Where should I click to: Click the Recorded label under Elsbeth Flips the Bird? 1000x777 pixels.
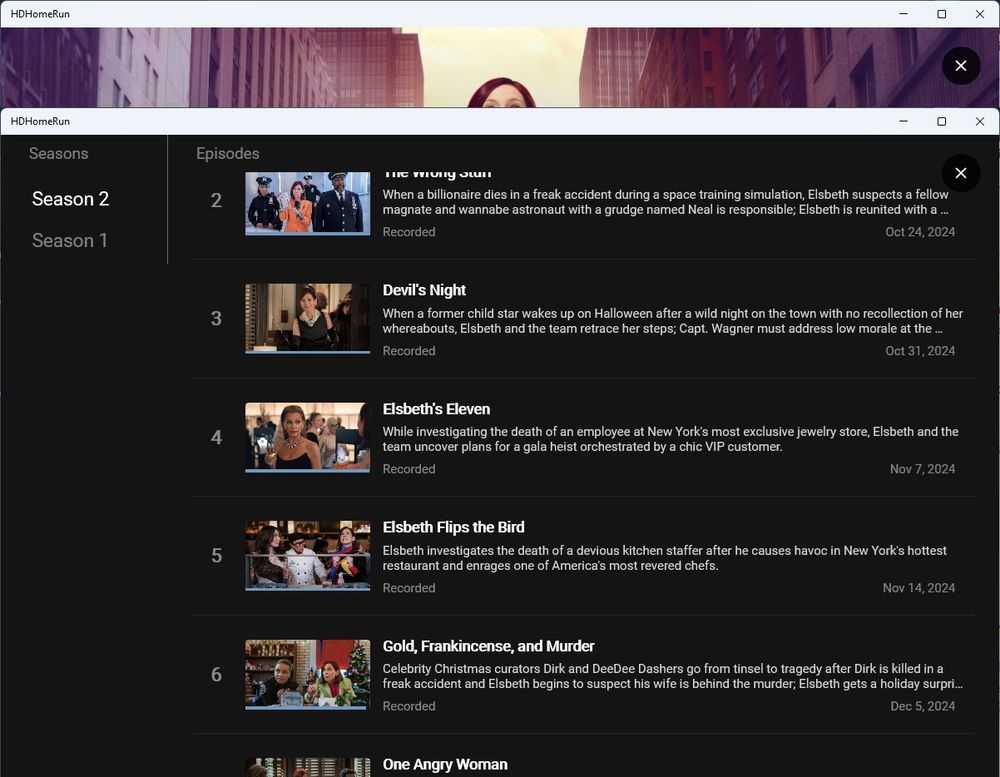tap(409, 588)
